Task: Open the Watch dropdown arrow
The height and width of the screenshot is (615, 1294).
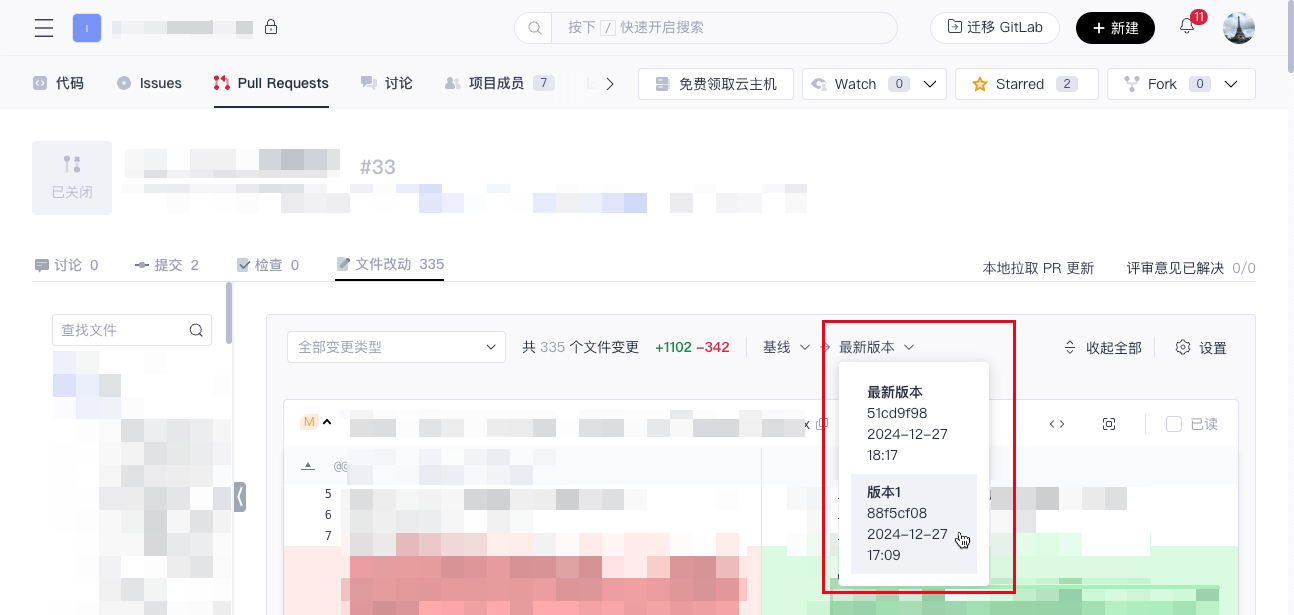Action: pyautogui.click(x=930, y=84)
